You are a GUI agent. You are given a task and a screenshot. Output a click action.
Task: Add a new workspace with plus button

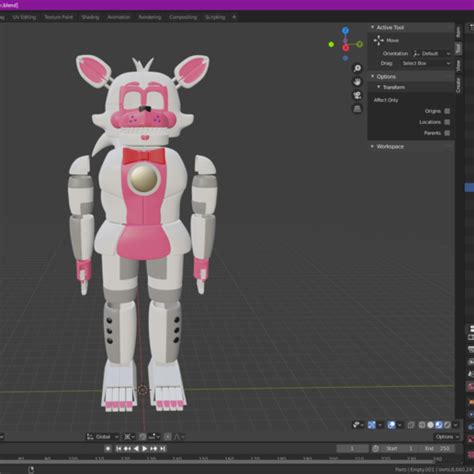(234, 17)
